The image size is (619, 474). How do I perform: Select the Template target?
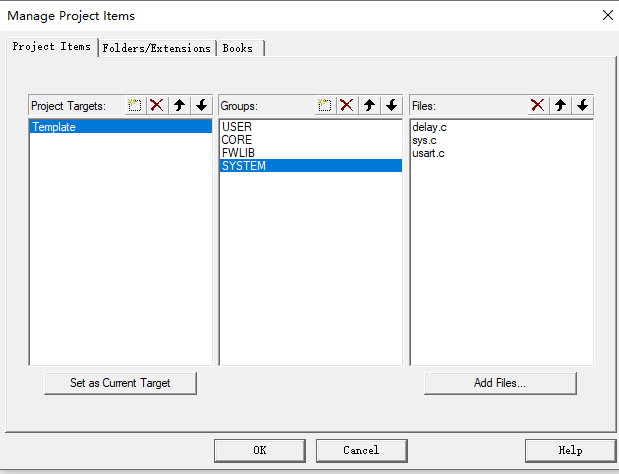(121, 127)
